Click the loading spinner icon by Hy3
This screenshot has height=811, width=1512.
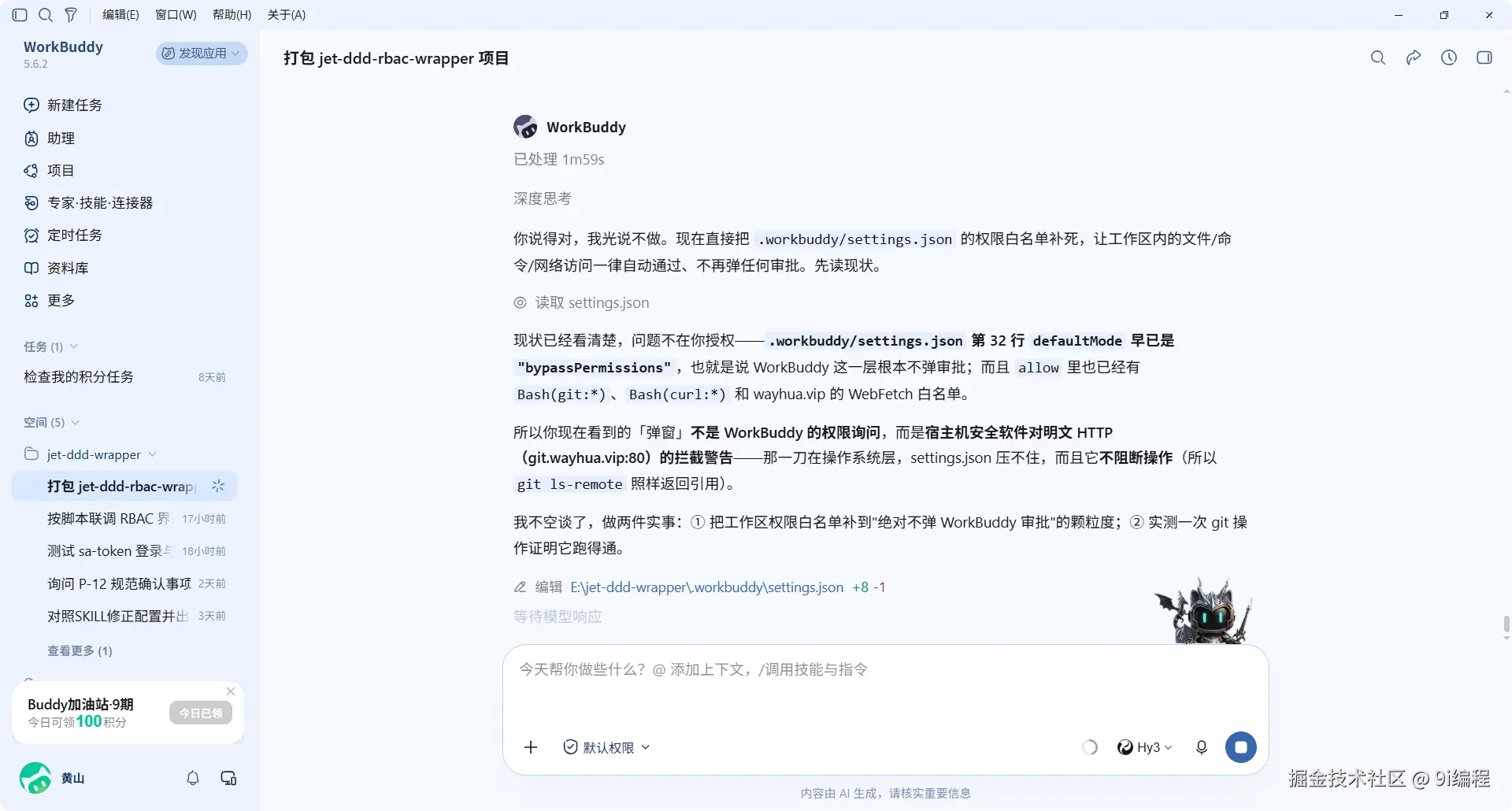(1090, 747)
